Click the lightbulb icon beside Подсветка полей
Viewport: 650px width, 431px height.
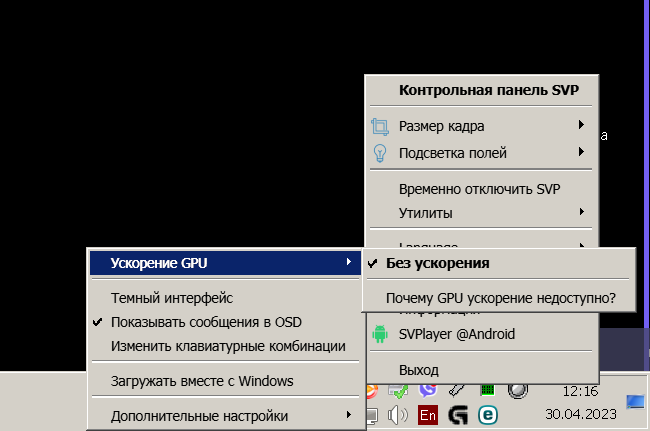[380, 153]
